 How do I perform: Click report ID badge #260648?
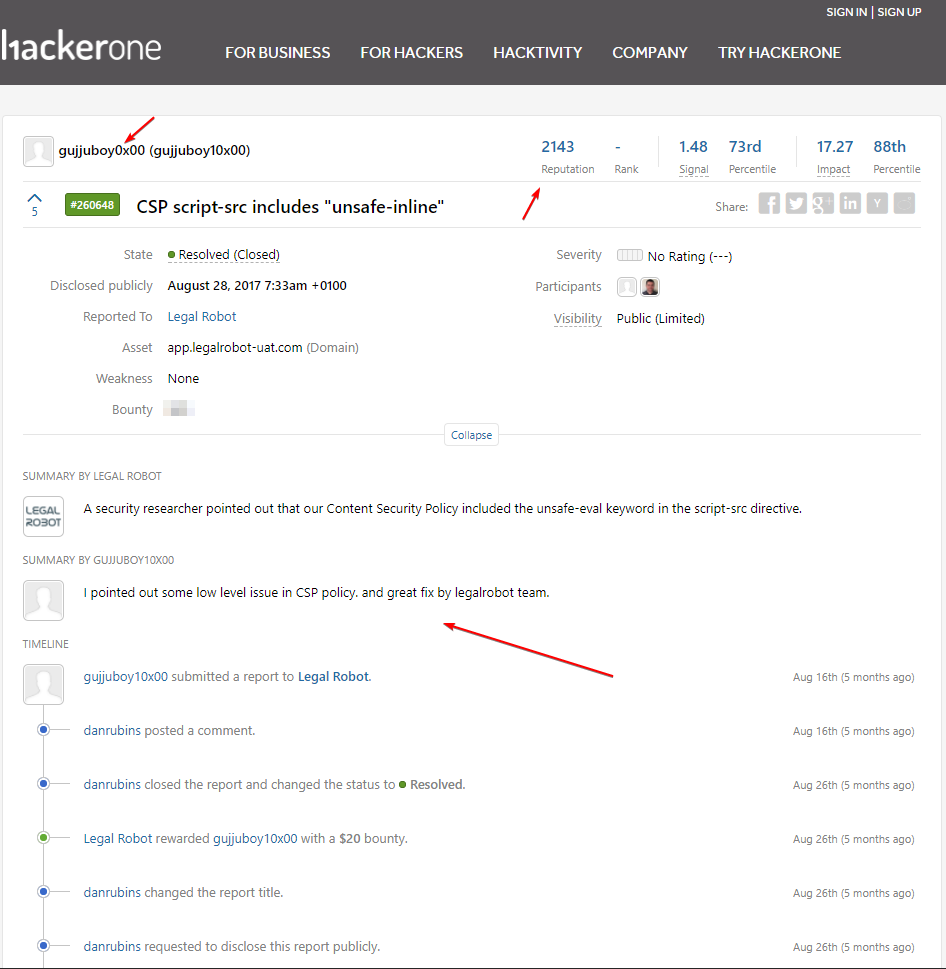pyautogui.click(x=92, y=205)
